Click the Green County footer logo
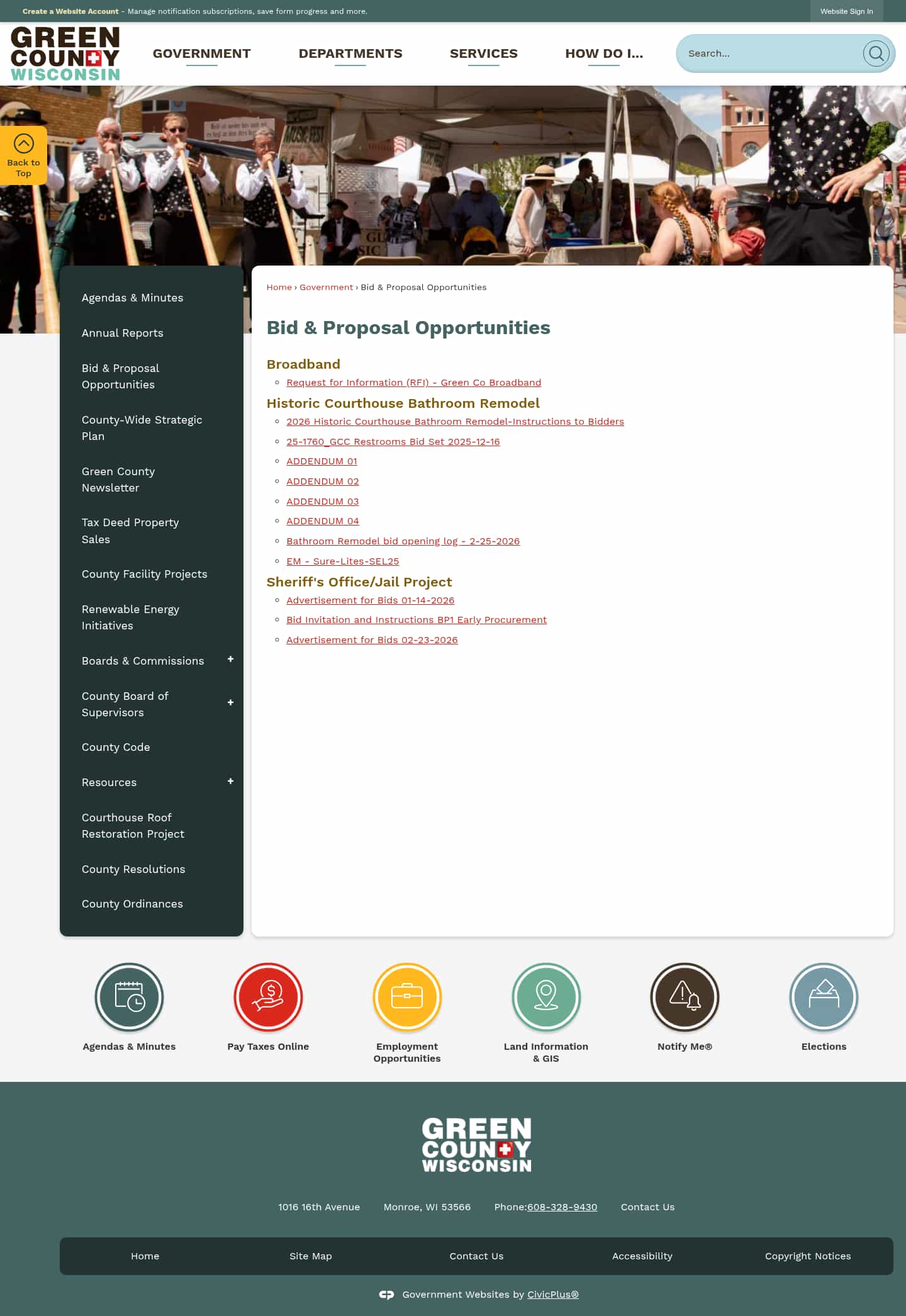Image resolution: width=906 pixels, height=1316 pixels. click(x=476, y=1145)
